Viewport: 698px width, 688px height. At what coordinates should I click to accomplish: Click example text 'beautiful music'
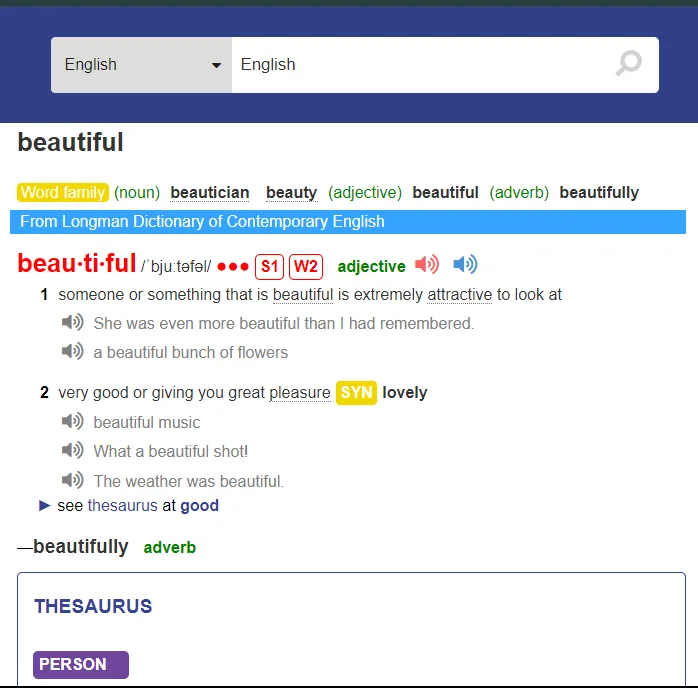point(147,422)
